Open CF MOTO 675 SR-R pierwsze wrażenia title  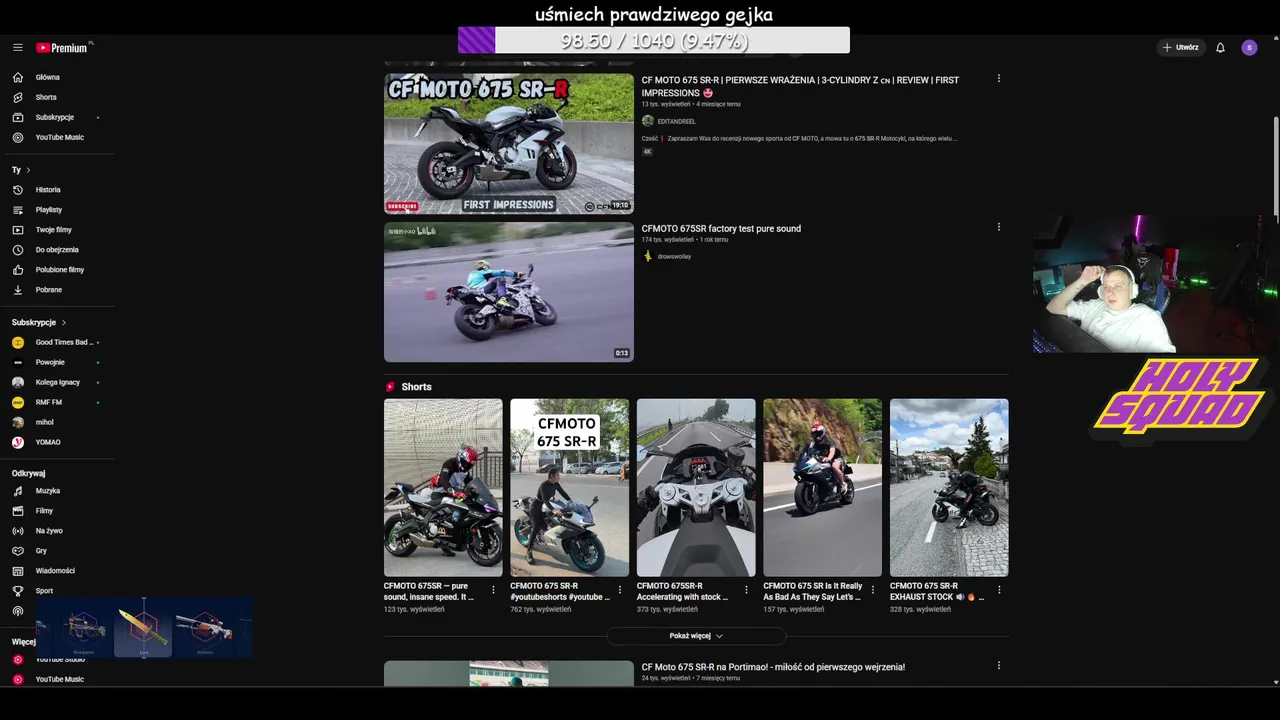tap(800, 86)
